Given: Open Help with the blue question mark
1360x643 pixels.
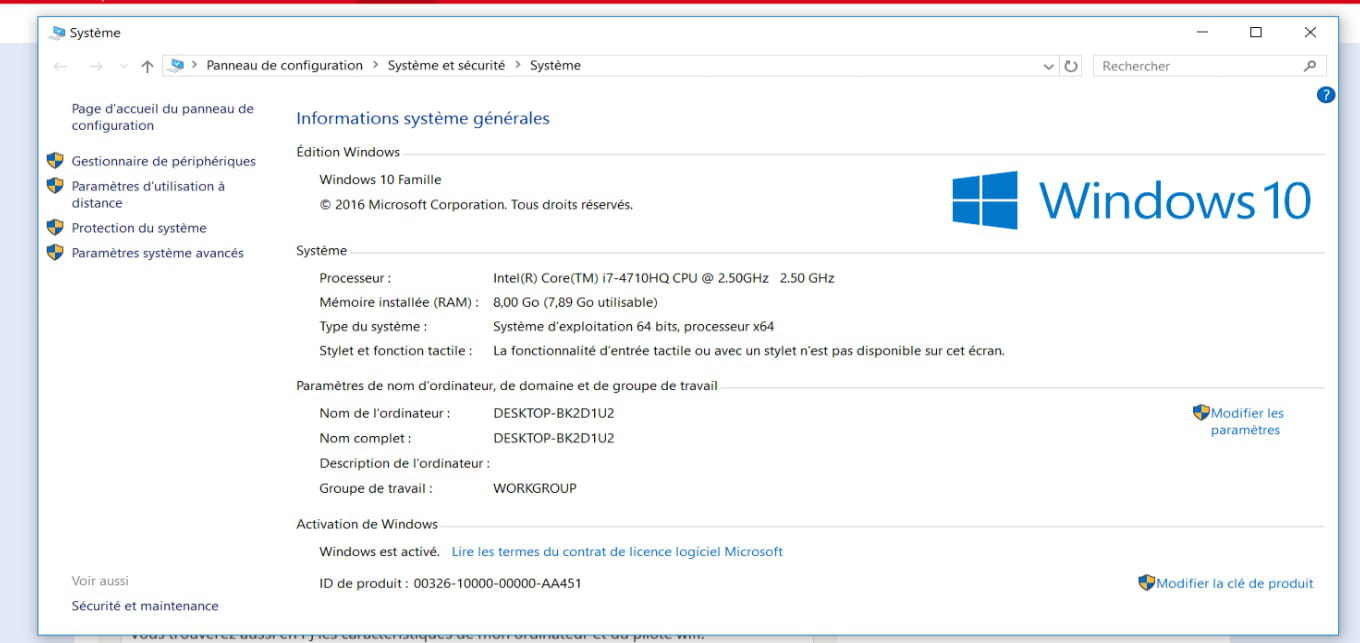Looking at the screenshot, I should (x=1326, y=95).
